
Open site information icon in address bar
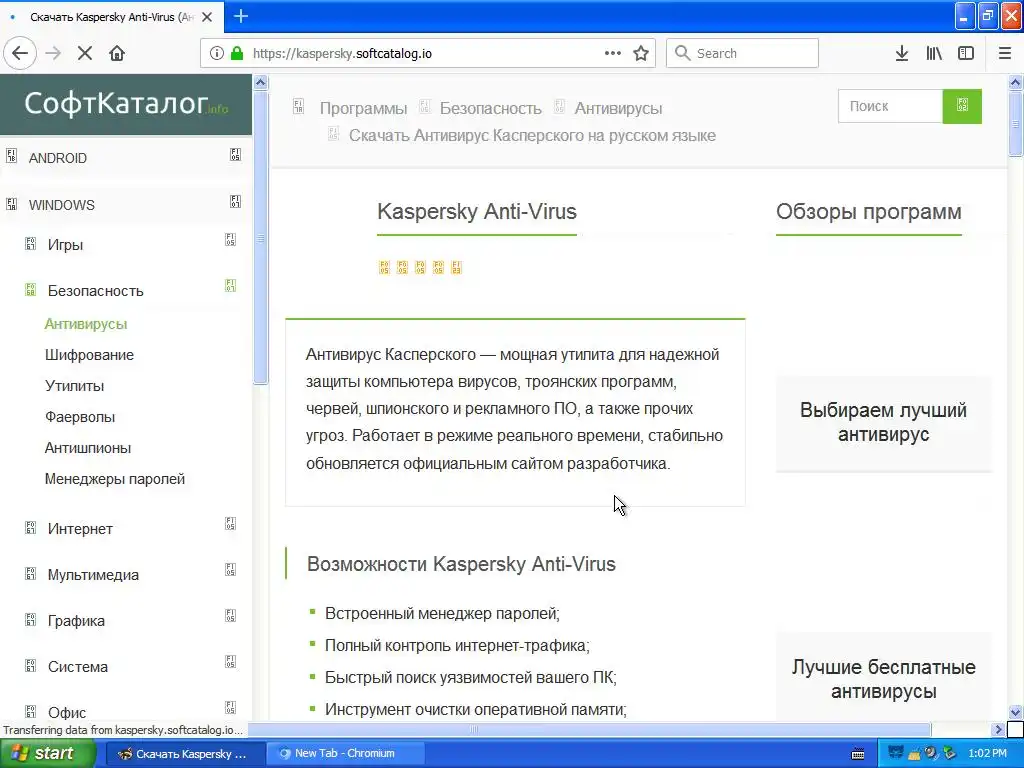coord(217,54)
